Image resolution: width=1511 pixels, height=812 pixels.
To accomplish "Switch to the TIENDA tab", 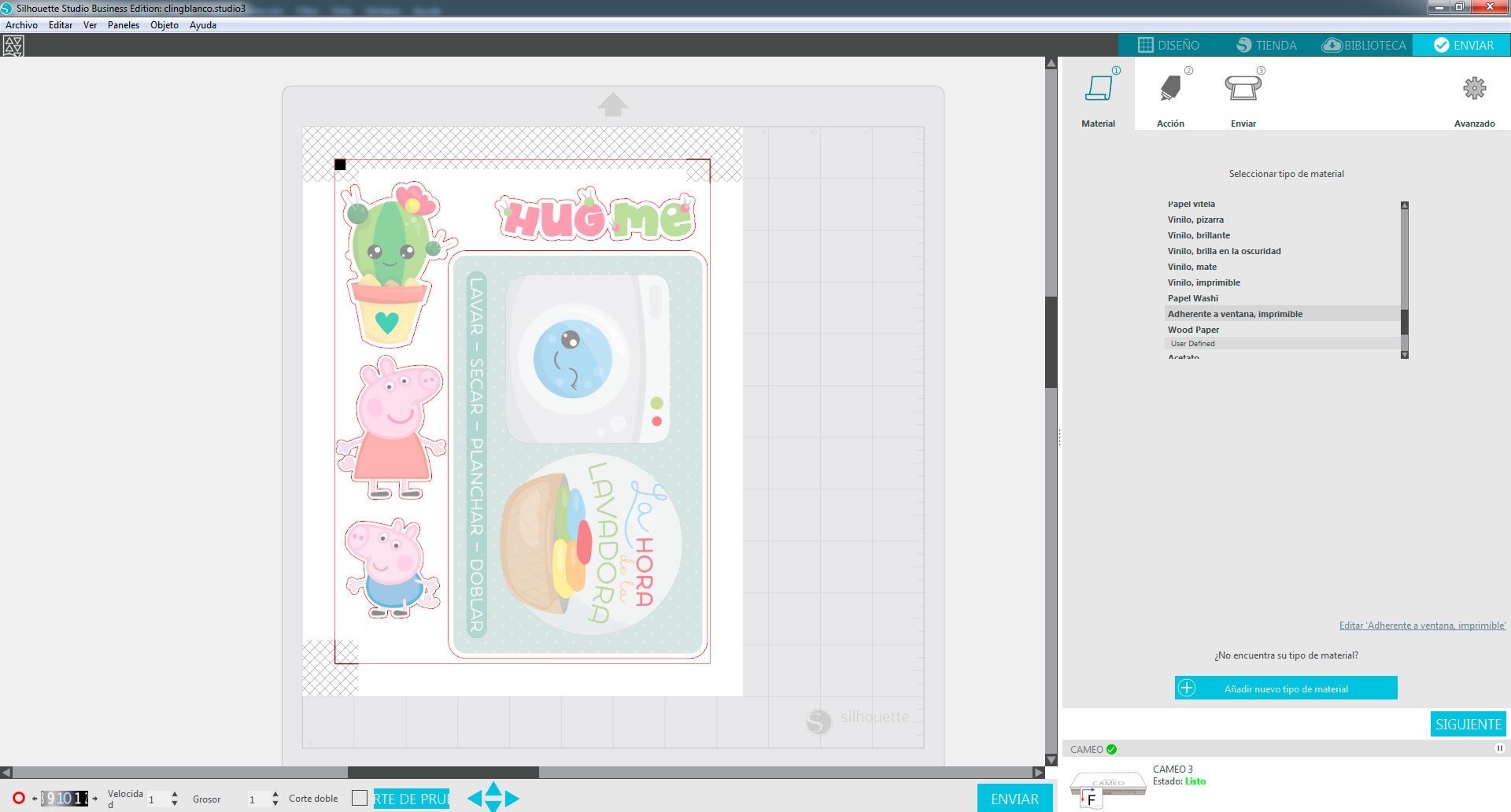I will click(x=1266, y=45).
